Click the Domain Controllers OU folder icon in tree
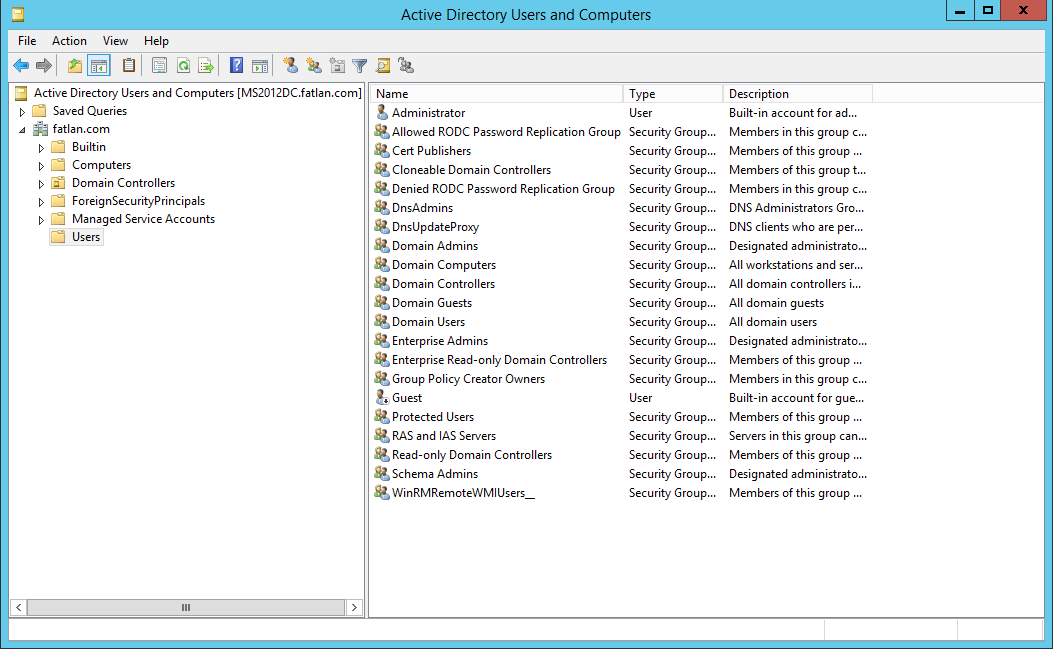The image size is (1053, 649). pyautogui.click(x=58, y=183)
